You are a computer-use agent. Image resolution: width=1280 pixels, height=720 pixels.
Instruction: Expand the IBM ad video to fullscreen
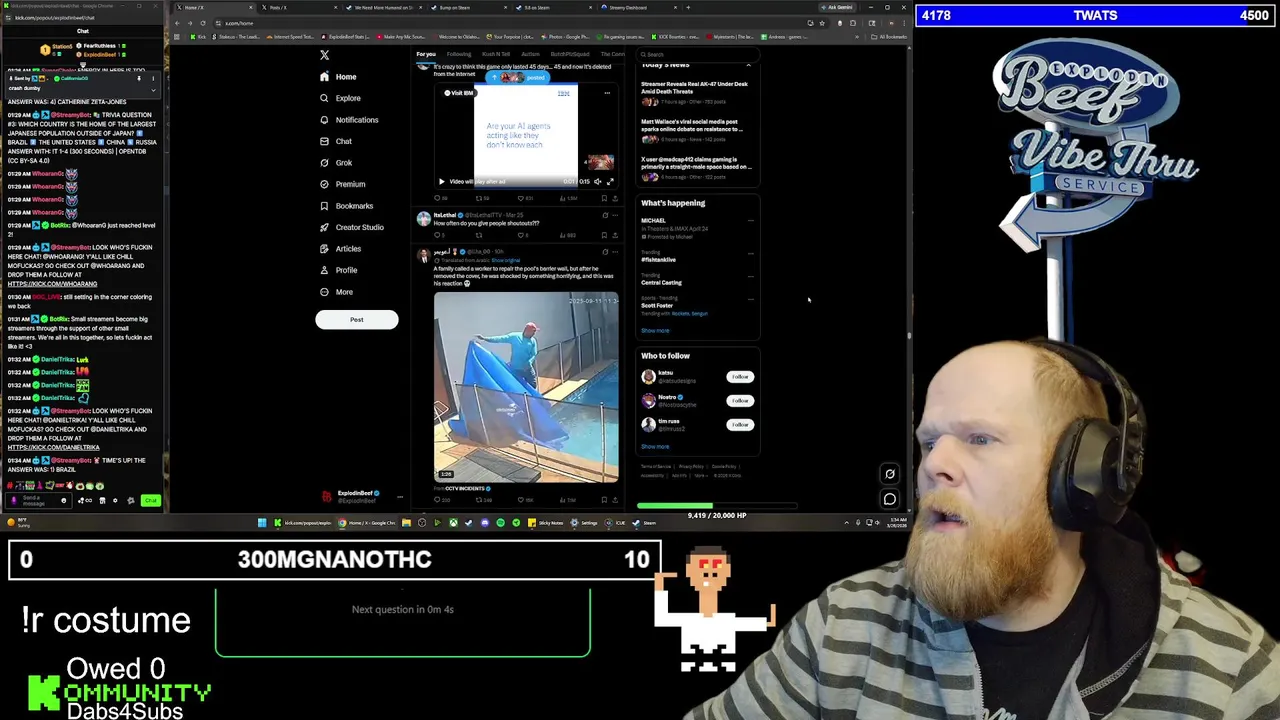(610, 182)
